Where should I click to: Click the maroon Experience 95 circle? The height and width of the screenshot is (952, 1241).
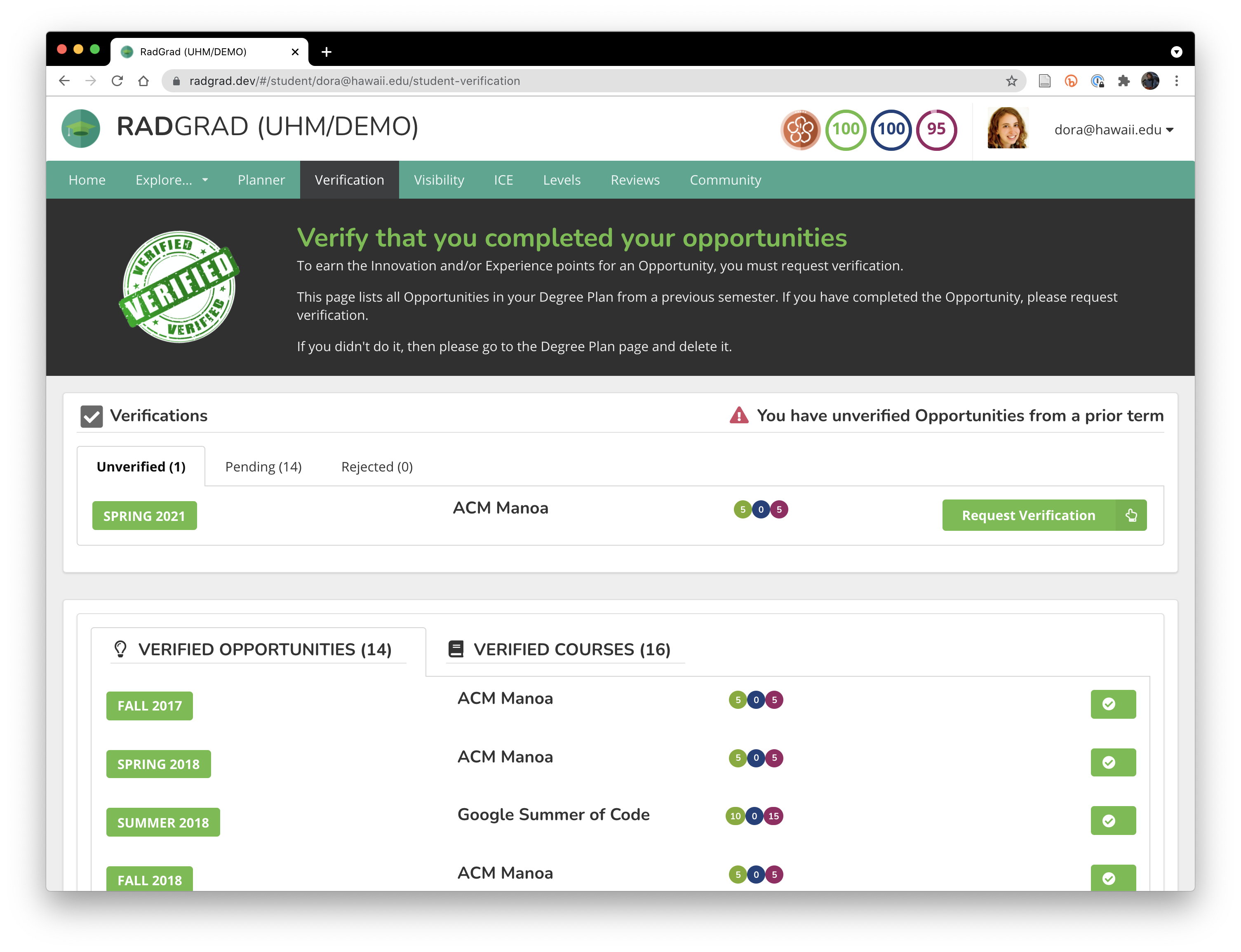click(936, 130)
